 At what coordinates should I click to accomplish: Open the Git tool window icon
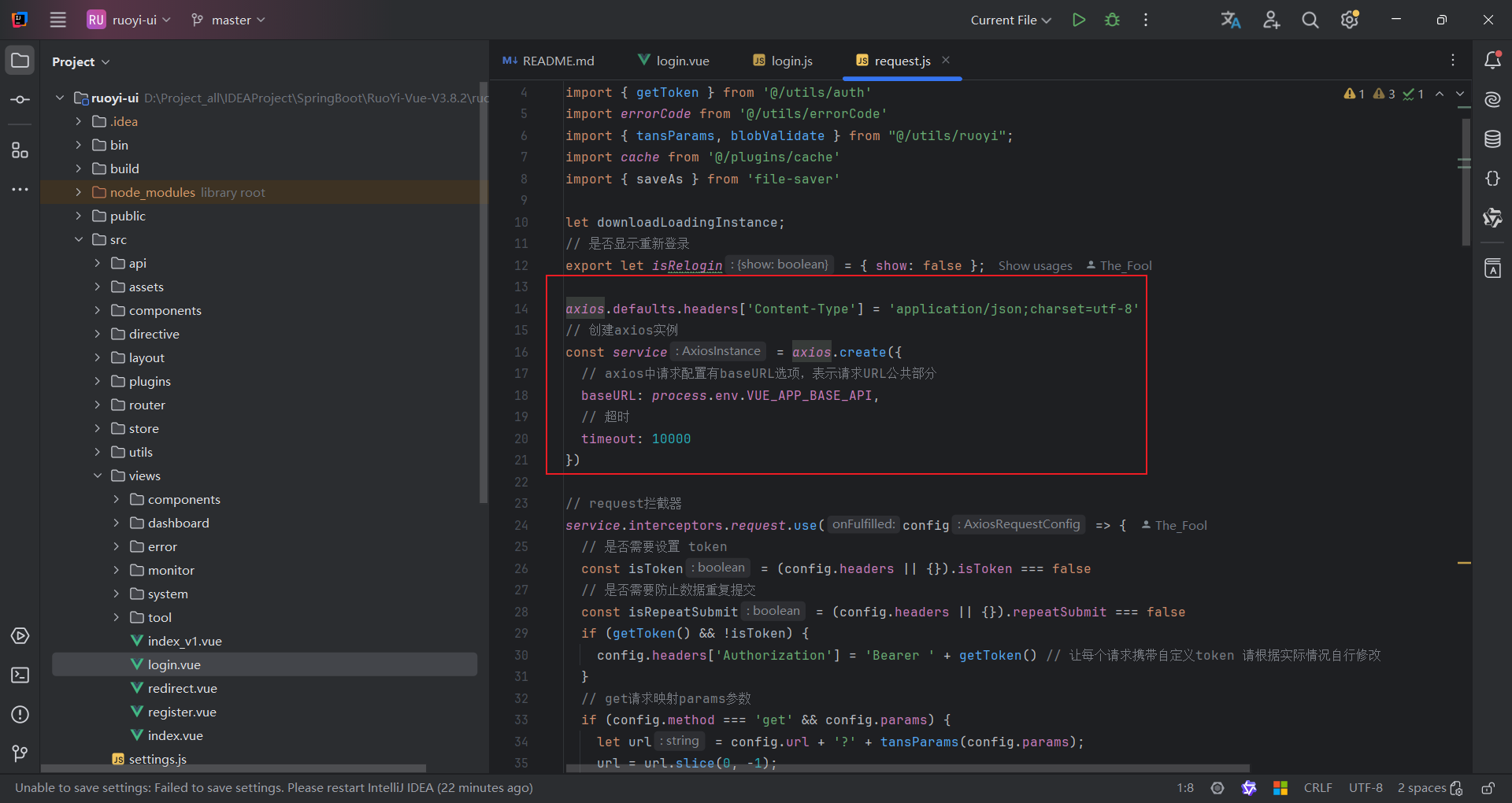coord(20,753)
